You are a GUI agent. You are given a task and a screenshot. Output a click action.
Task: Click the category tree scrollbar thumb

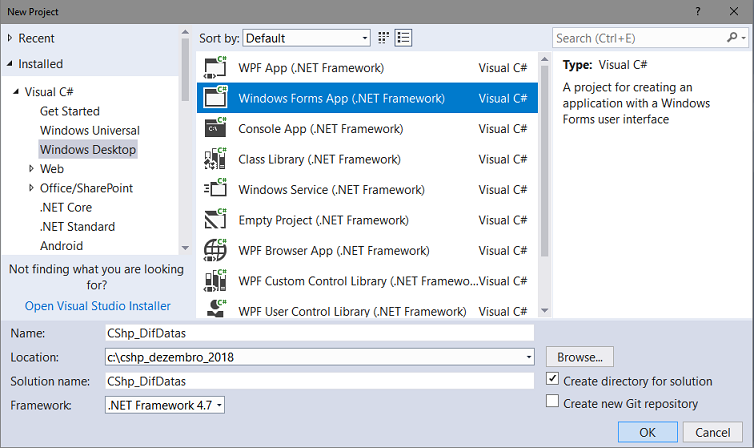point(185,70)
